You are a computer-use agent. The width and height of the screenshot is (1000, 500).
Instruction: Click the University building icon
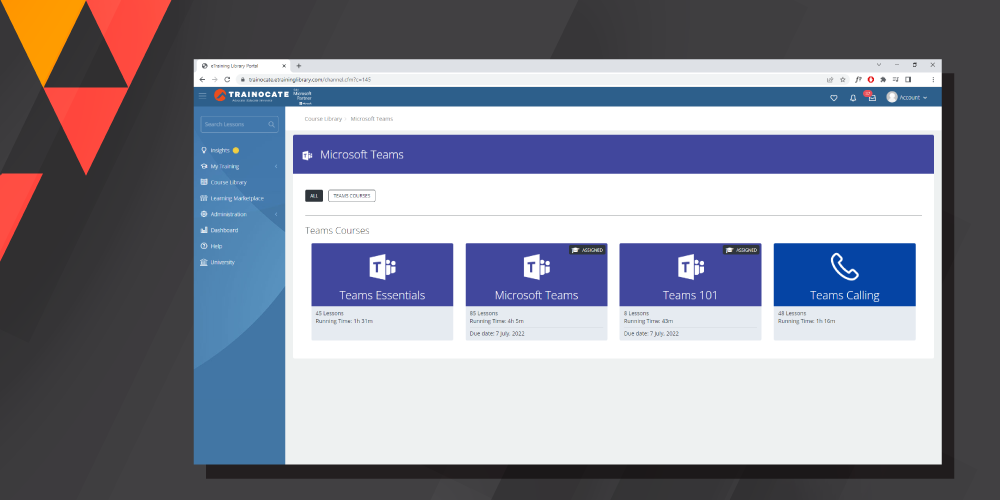point(204,262)
